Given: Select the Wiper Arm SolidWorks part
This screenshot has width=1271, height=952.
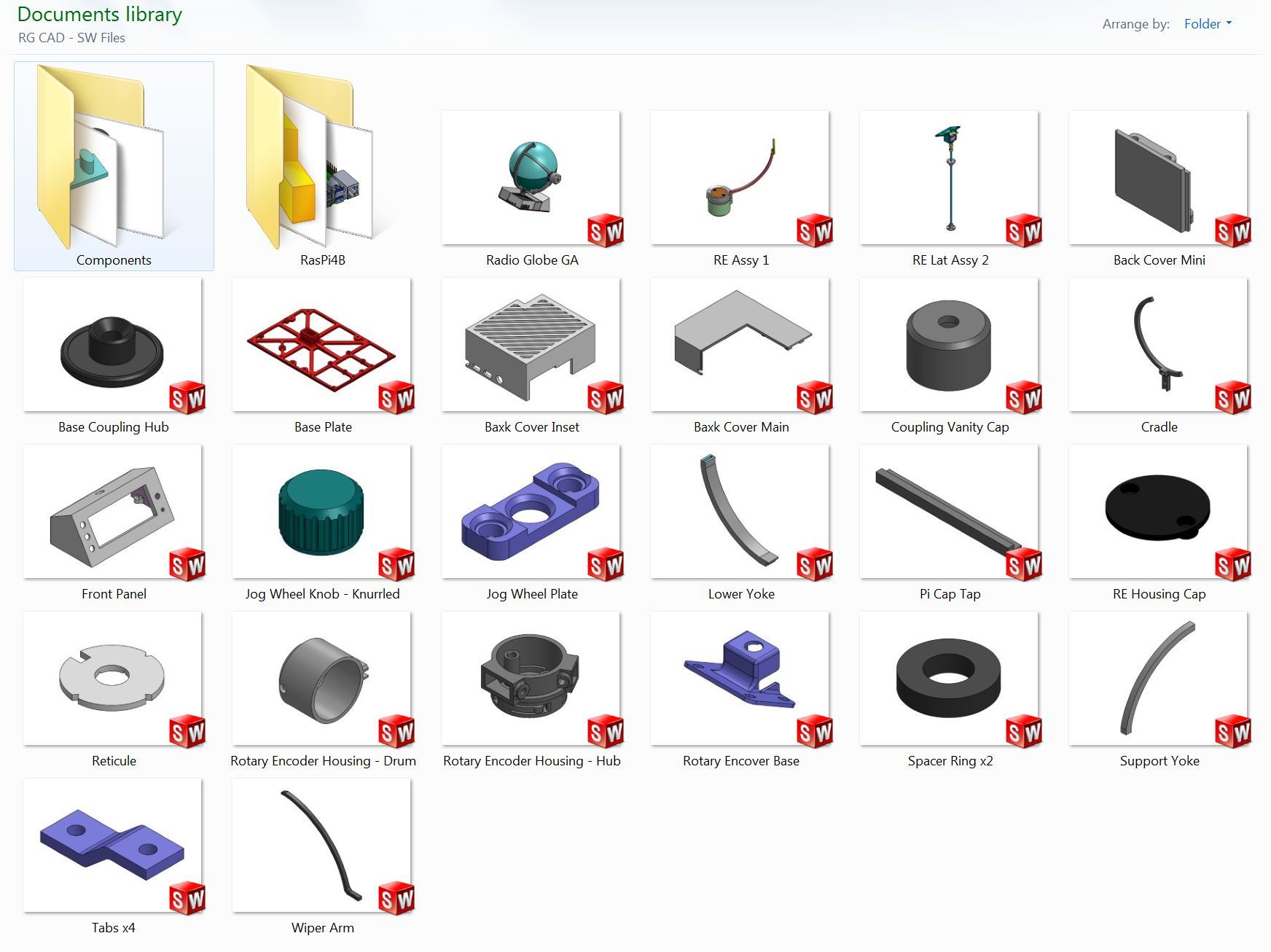Looking at the screenshot, I should coord(323,847).
